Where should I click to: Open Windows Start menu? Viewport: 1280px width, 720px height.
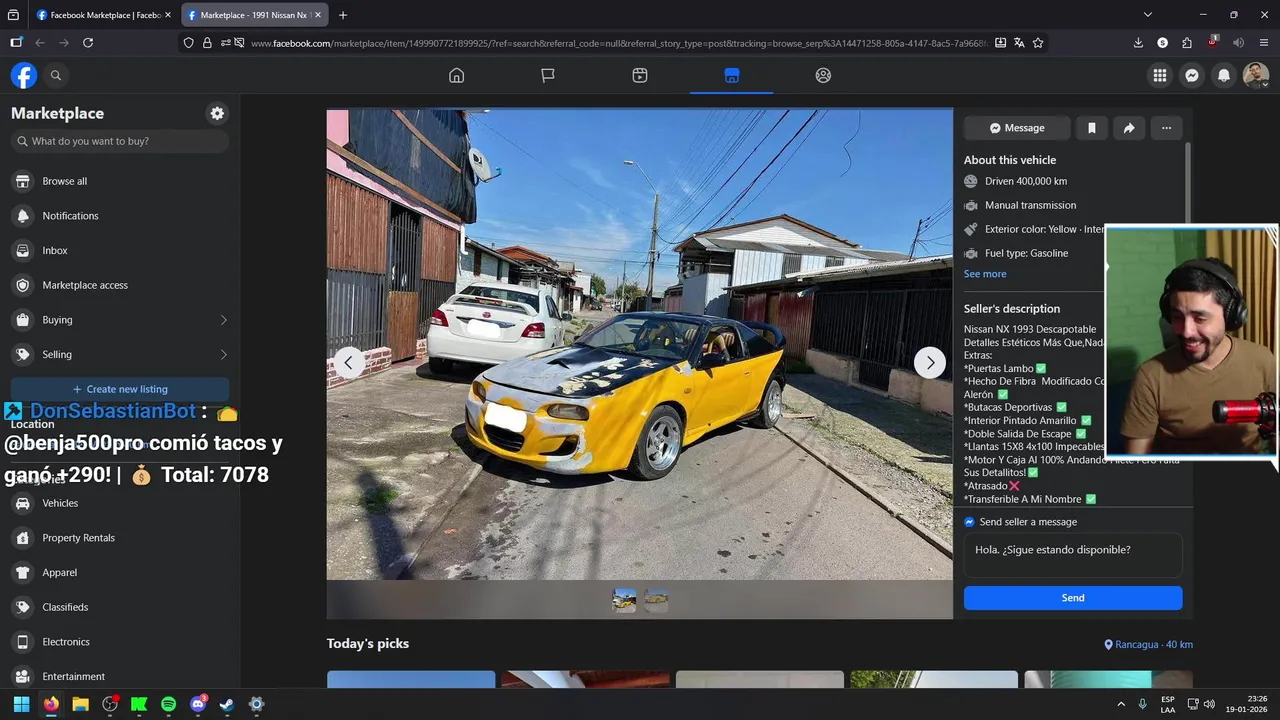pos(21,704)
